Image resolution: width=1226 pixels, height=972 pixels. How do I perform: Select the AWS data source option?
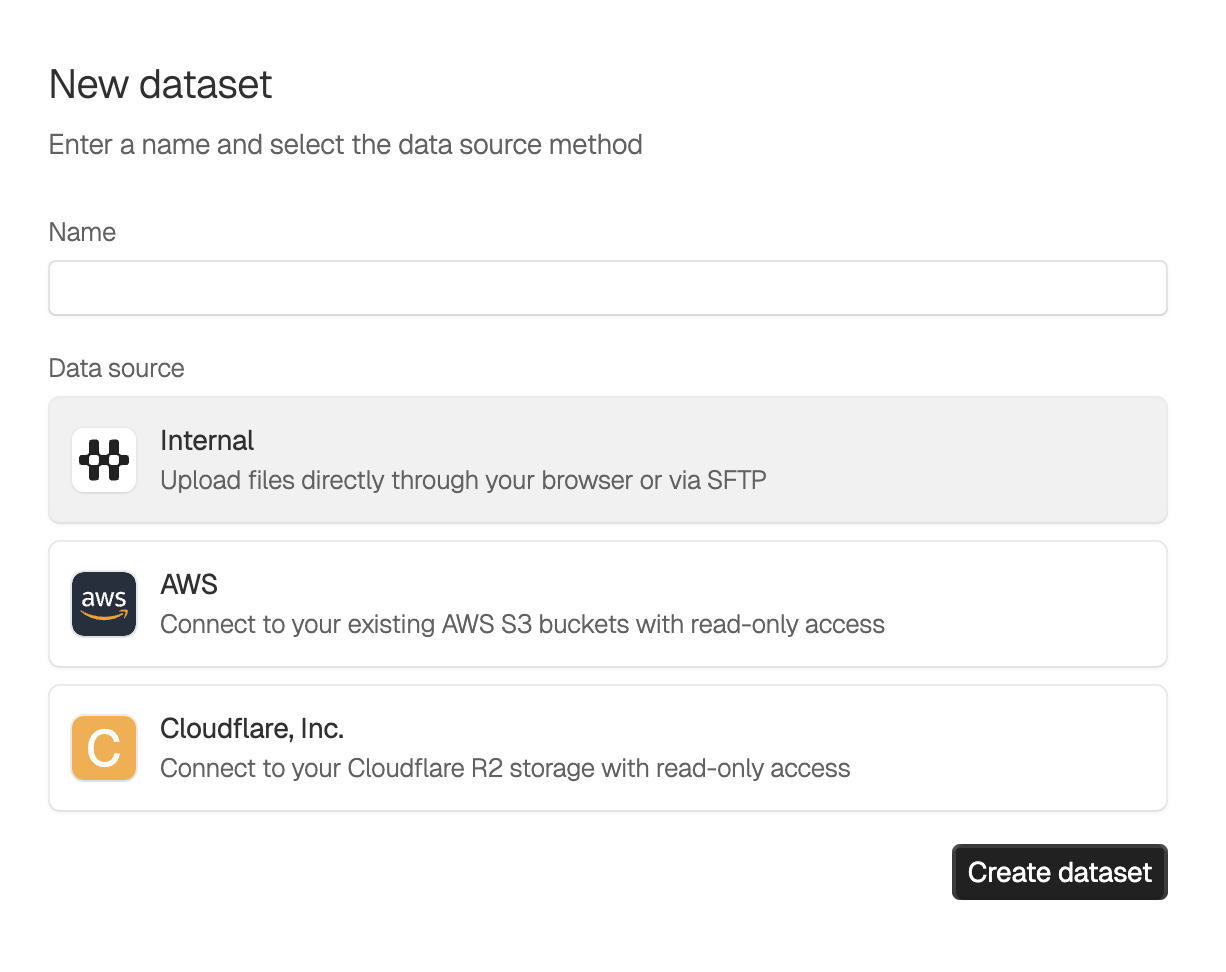(x=607, y=604)
